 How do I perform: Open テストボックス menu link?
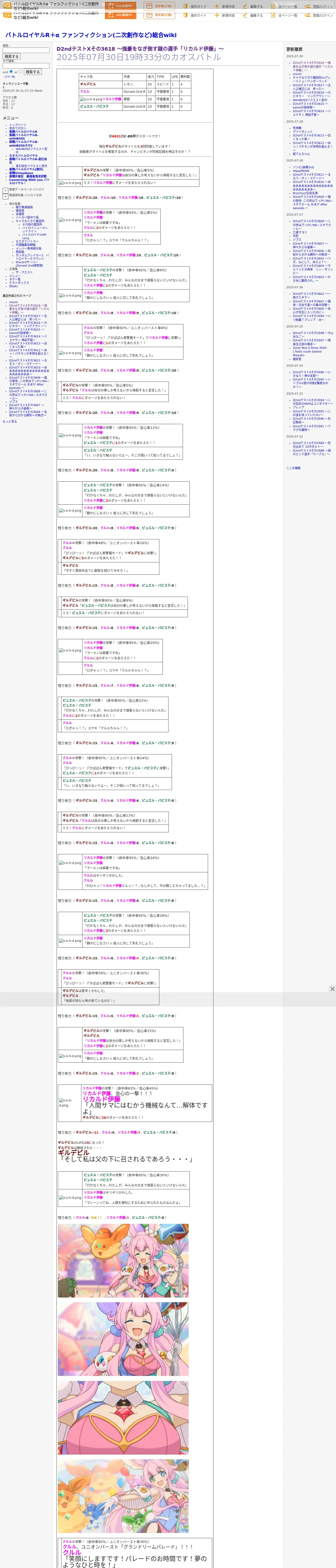[x=19, y=283]
